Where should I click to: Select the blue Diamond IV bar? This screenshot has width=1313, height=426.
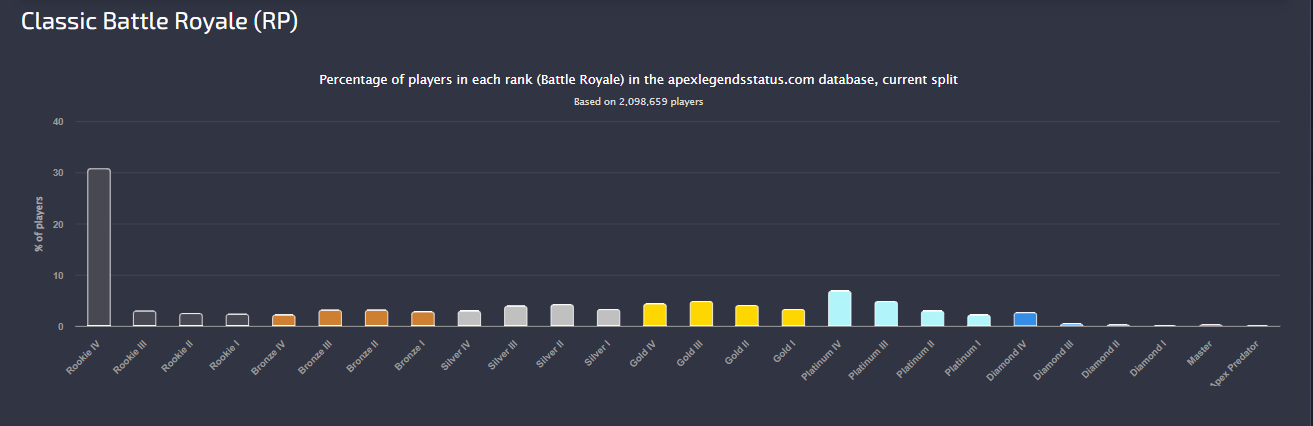click(x=1025, y=319)
